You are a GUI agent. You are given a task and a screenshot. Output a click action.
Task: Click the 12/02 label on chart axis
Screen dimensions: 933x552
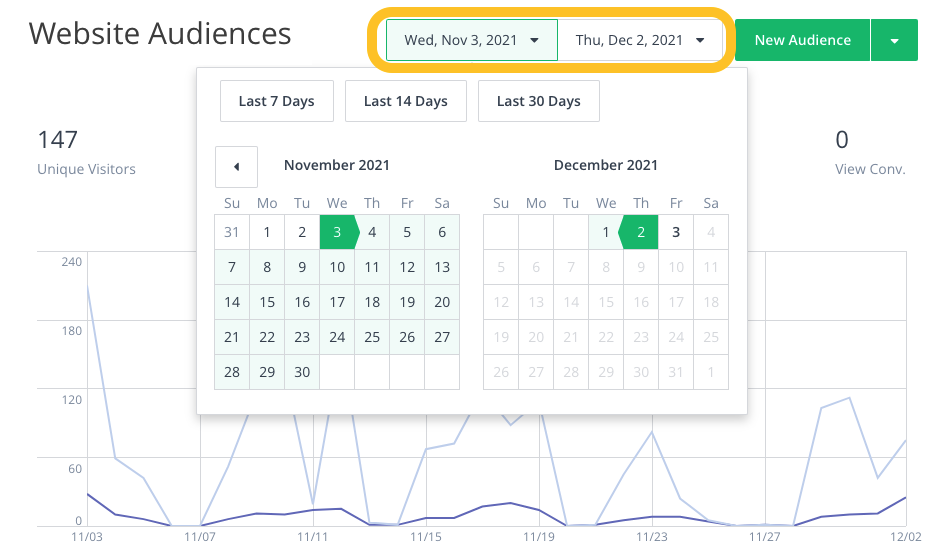(x=906, y=537)
